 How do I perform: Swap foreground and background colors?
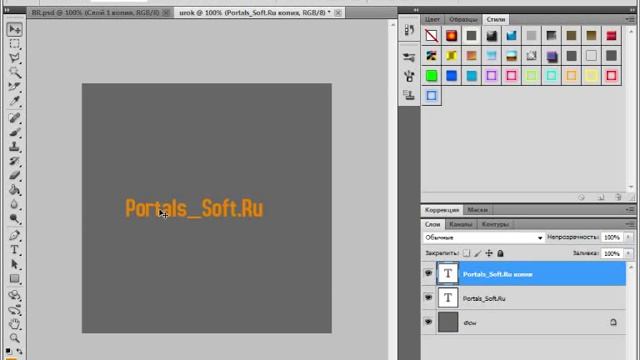(19, 351)
